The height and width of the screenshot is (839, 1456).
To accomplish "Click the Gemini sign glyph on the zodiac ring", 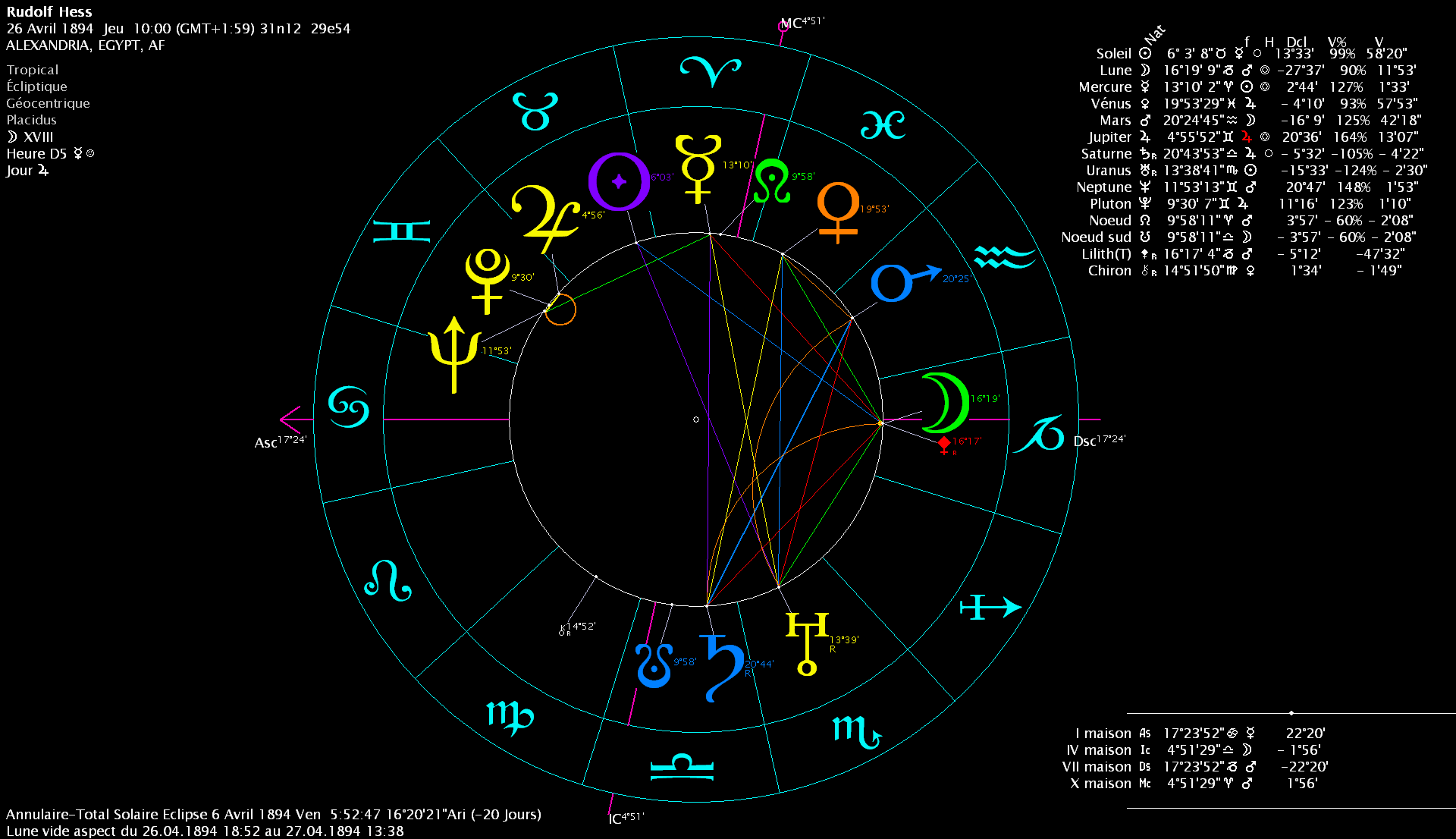I will pyautogui.click(x=402, y=231).
